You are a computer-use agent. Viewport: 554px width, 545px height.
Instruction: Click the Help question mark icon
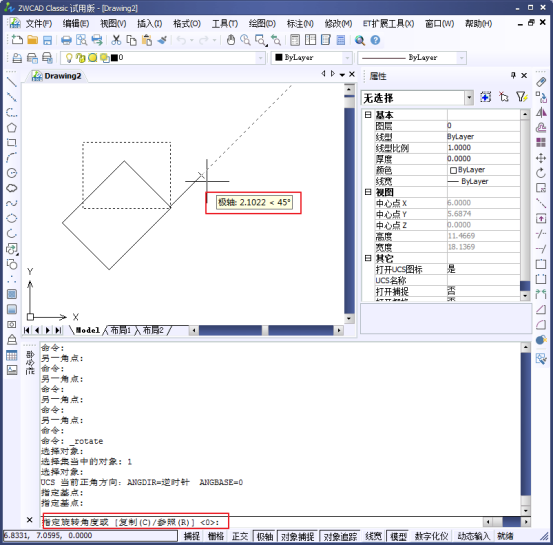pos(375,40)
